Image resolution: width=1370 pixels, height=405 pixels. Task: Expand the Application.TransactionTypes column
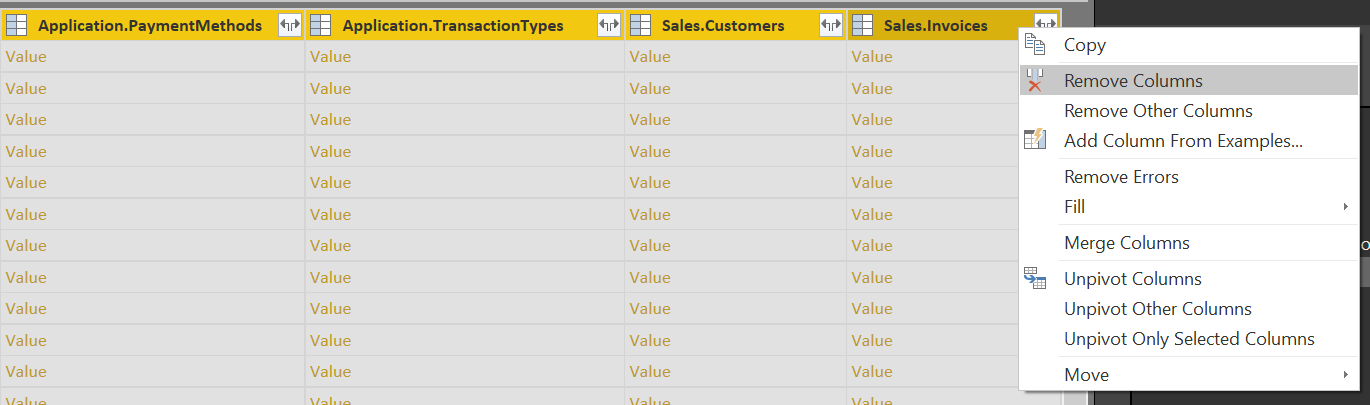point(609,26)
